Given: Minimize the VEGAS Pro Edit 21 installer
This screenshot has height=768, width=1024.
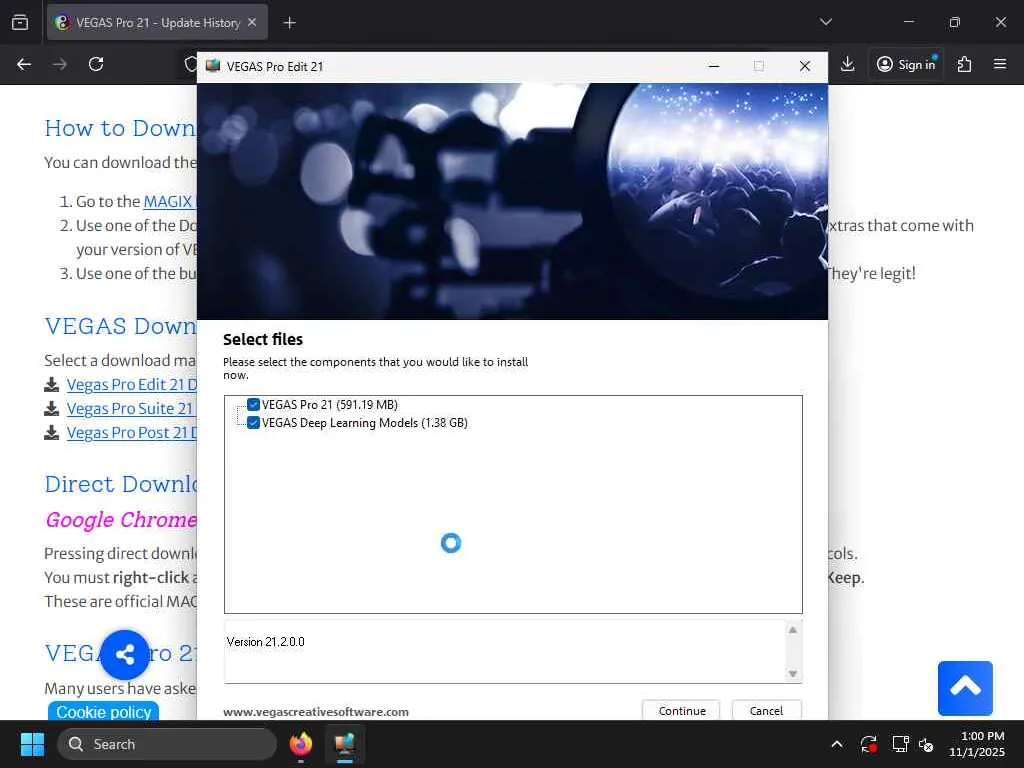Looking at the screenshot, I should coord(714,66).
